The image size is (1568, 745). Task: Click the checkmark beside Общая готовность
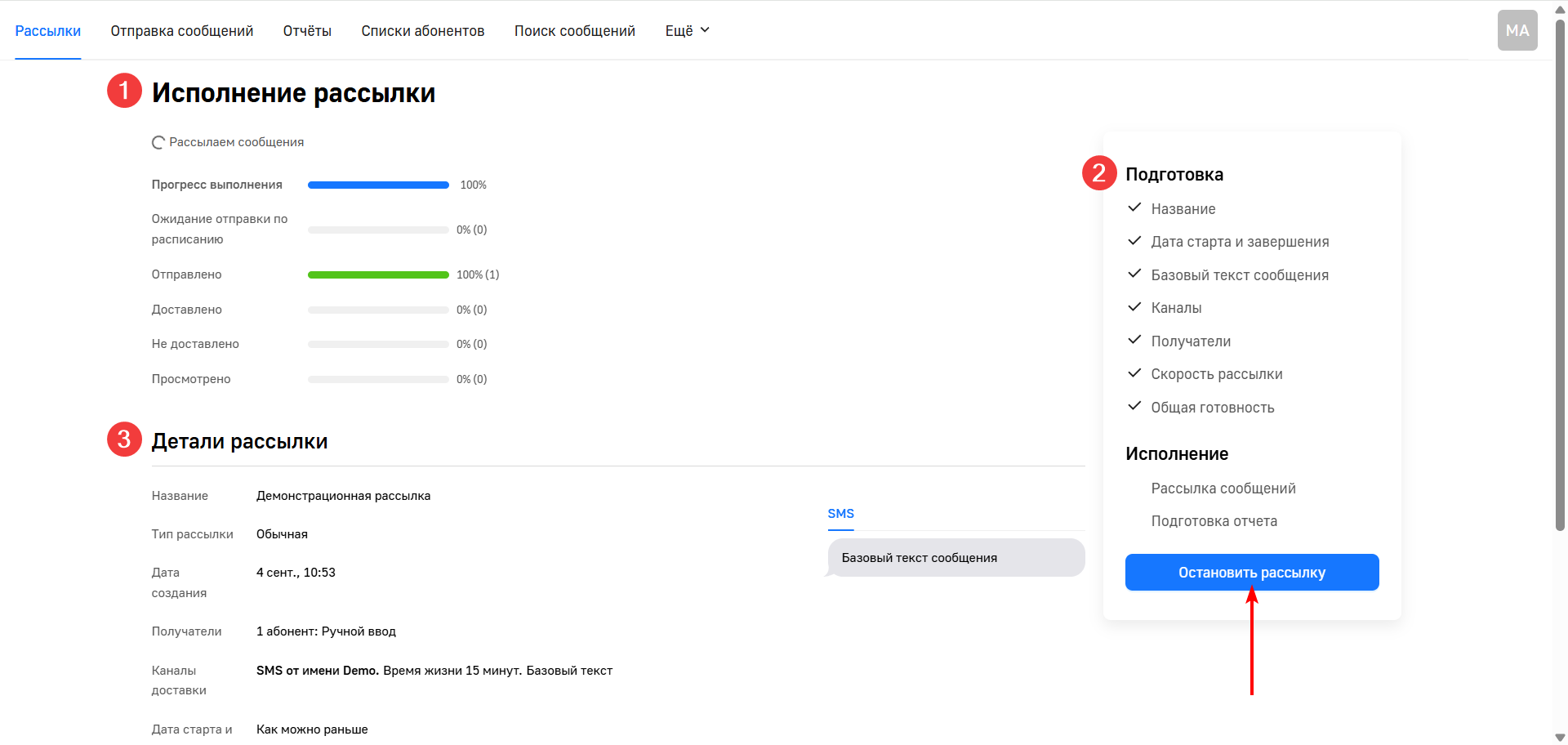(1134, 406)
